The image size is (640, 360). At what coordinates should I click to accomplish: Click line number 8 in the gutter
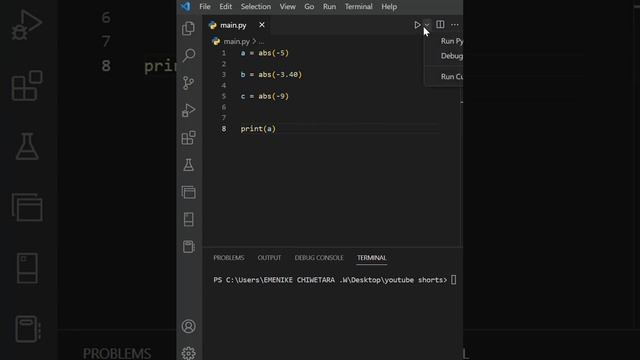[x=224, y=129]
